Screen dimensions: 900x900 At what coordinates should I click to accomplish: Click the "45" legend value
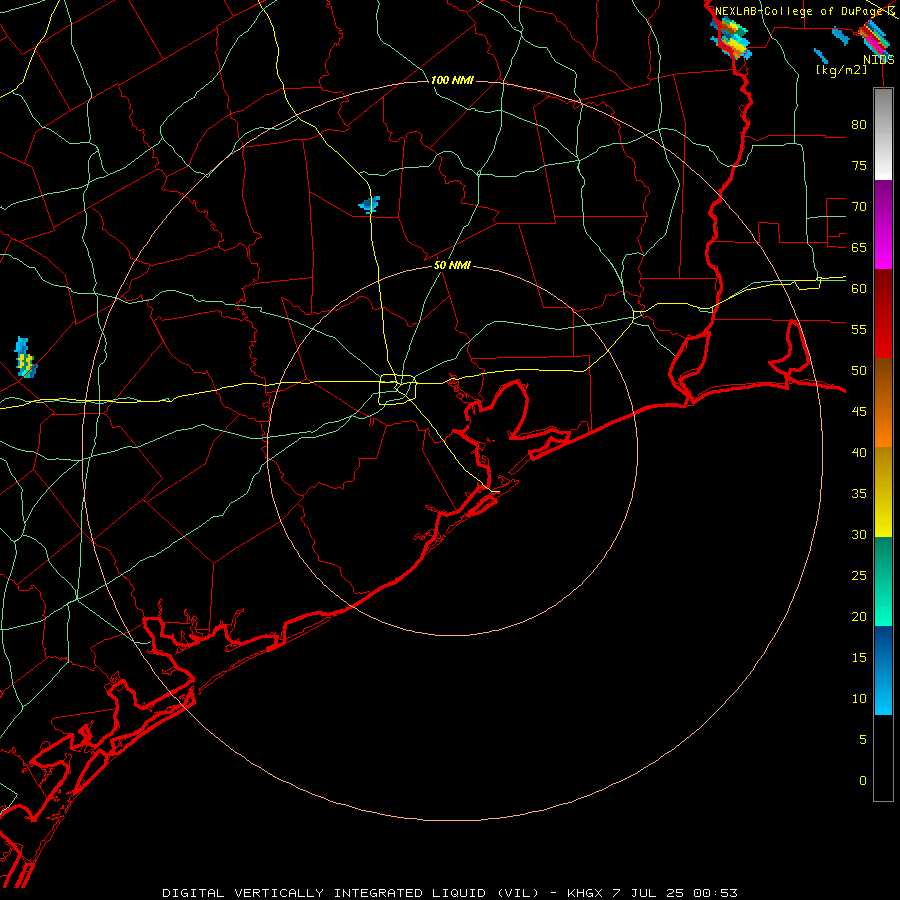[x=859, y=412]
